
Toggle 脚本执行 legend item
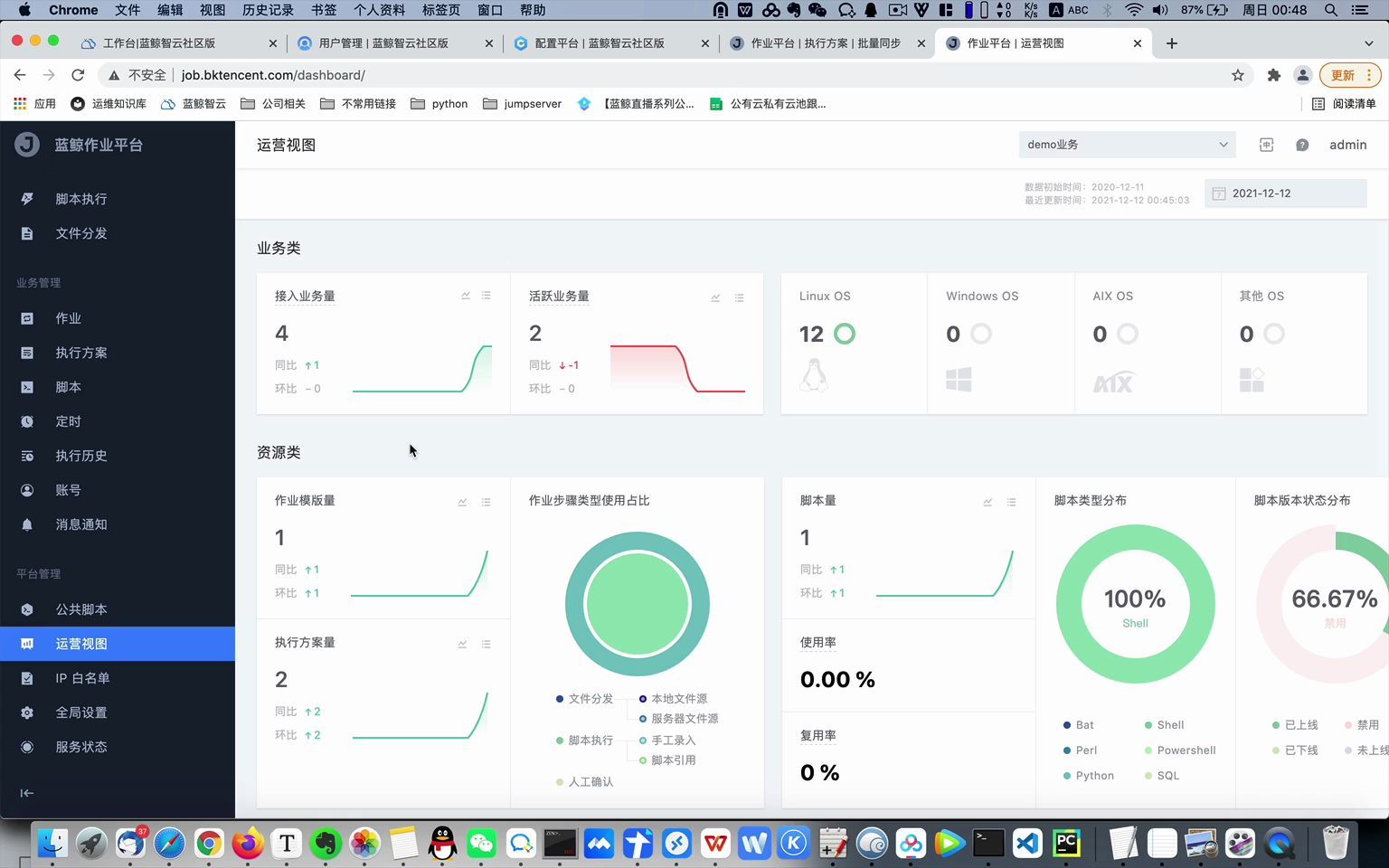pos(584,741)
